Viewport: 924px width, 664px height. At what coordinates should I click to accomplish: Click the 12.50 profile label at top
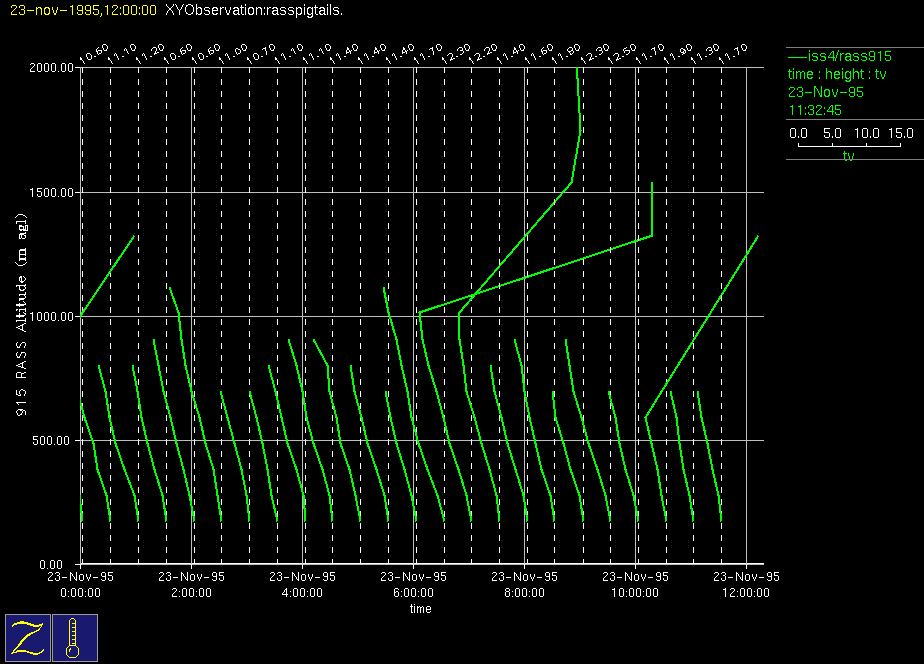click(x=621, y=52)
